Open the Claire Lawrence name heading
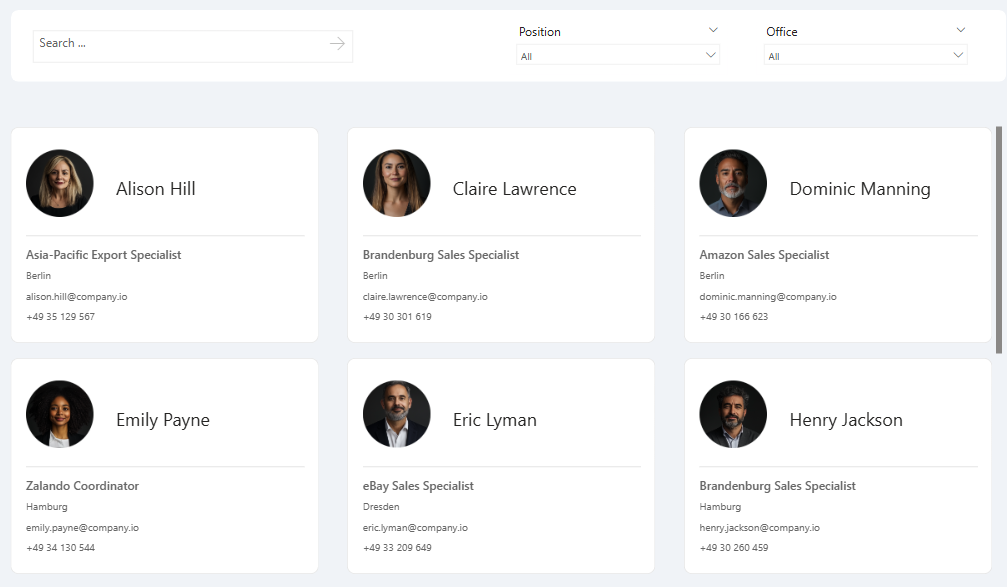 pyautogui.click(x=514, y=189)
